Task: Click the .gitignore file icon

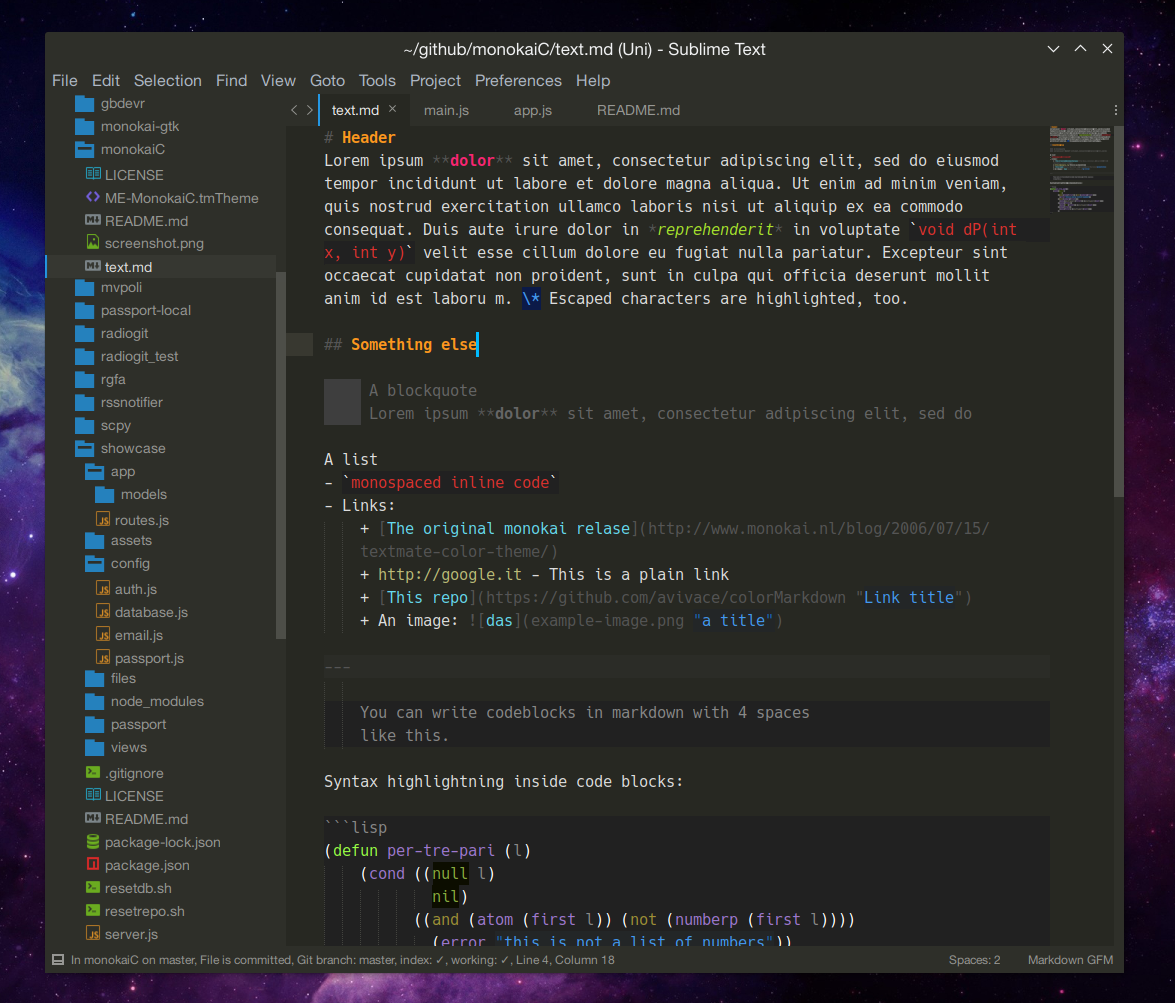Action: pos(93,772)
